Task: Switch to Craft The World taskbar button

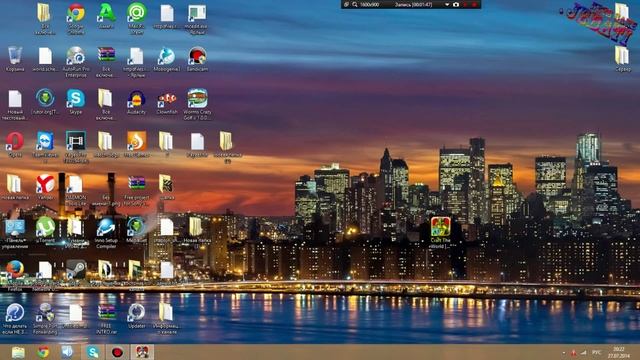Action: pos(142,352)
